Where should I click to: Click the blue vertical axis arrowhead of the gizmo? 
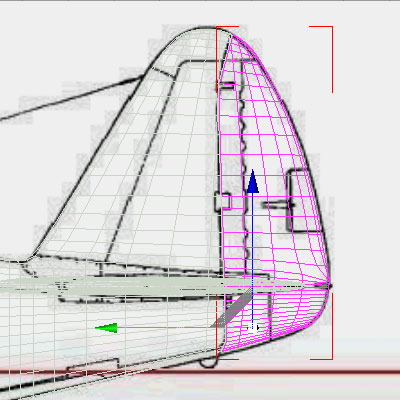tap(253, 181)
